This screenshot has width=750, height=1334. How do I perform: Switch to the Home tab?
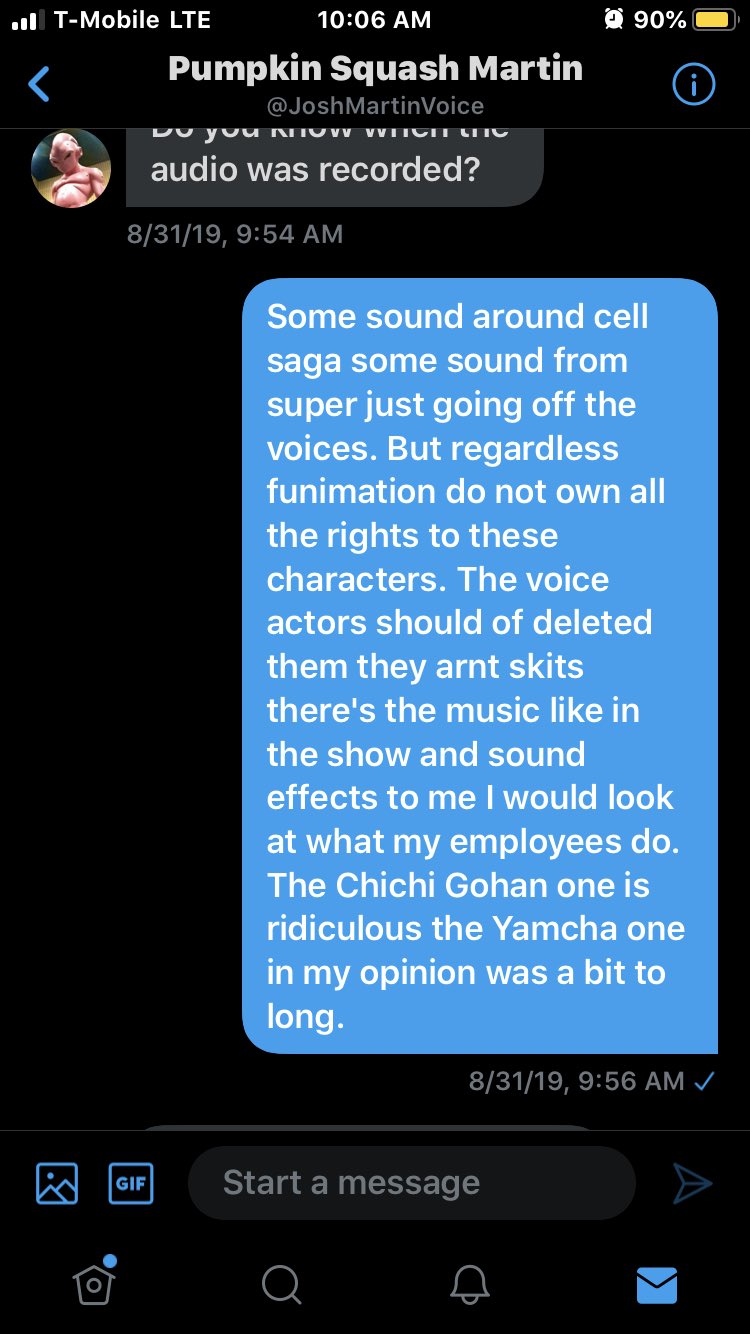point(94,1282)
